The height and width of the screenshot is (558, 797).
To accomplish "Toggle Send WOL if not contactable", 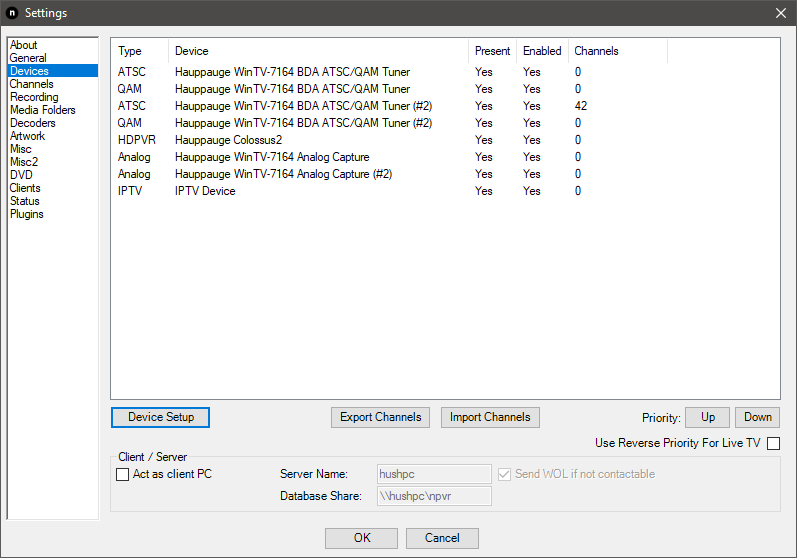I will (504, 474).
